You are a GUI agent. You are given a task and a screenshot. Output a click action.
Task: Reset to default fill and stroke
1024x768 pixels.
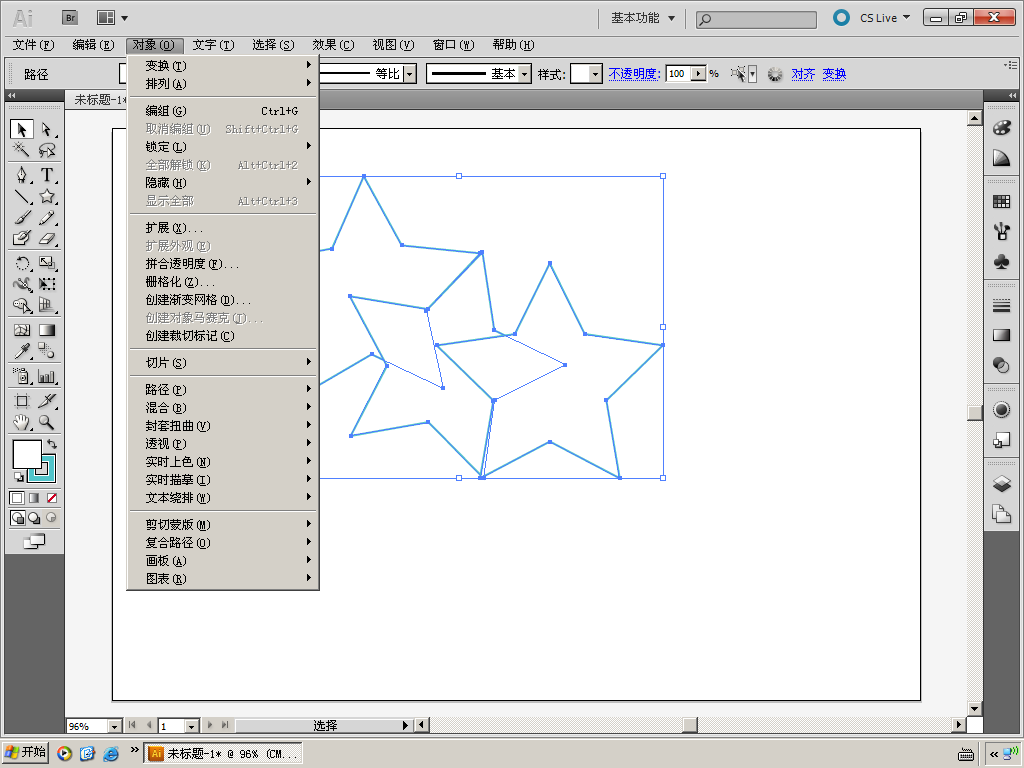18,477
